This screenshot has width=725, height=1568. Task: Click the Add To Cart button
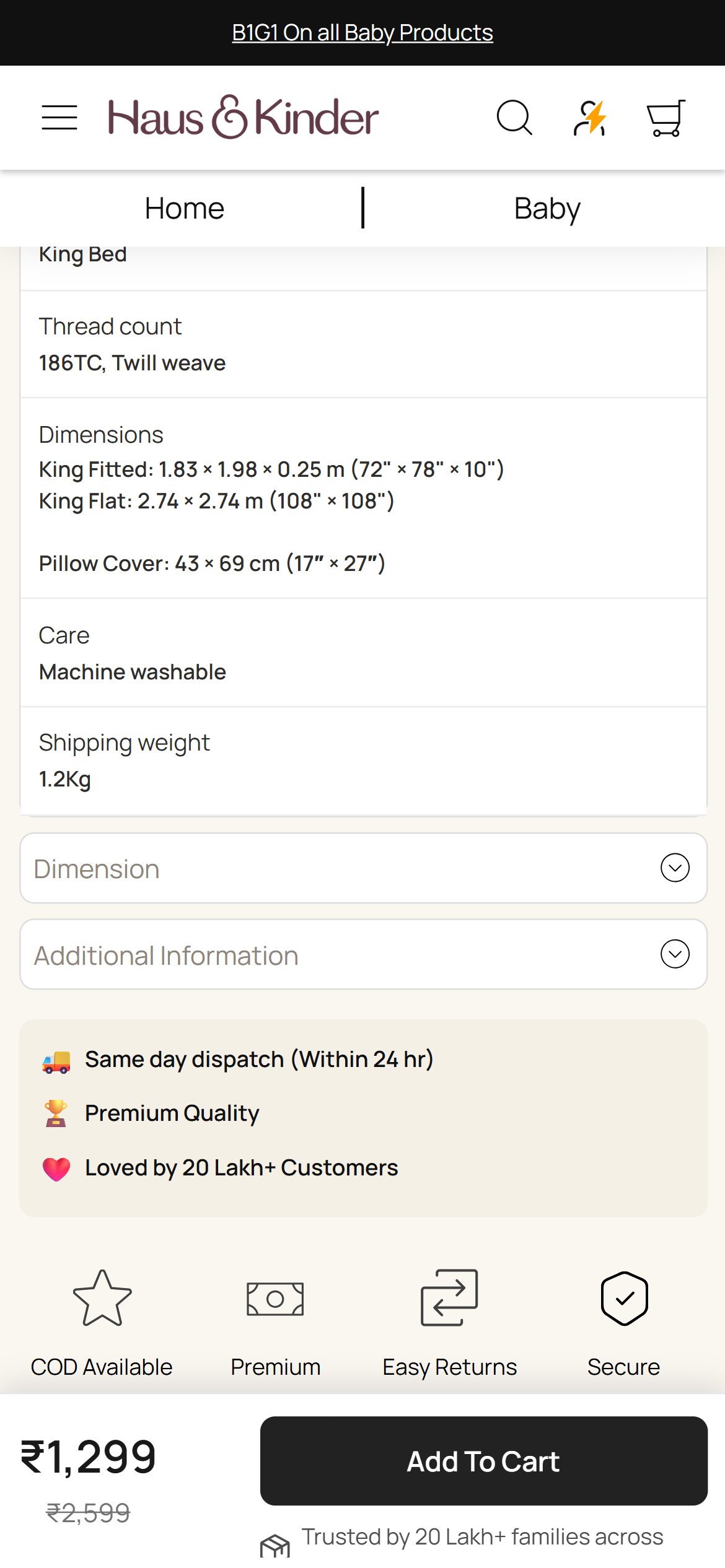pyautogui.click(x=483, y=1461)
